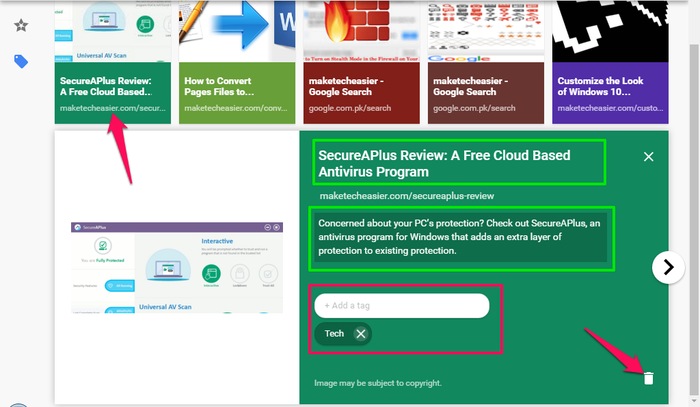This screenshot has height=407, width=700.
Task: Close the bookmark detail panel
Action: tap(649, 157)
